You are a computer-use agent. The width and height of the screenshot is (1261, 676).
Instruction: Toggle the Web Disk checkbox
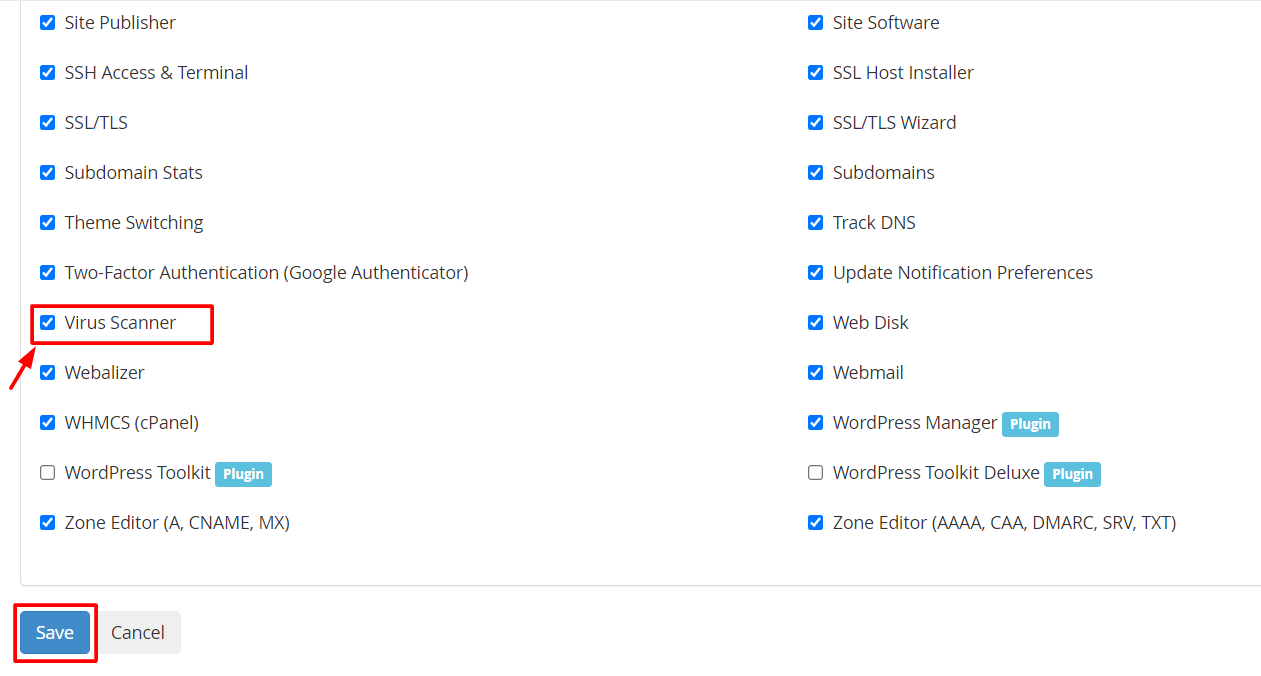[815, 323]
